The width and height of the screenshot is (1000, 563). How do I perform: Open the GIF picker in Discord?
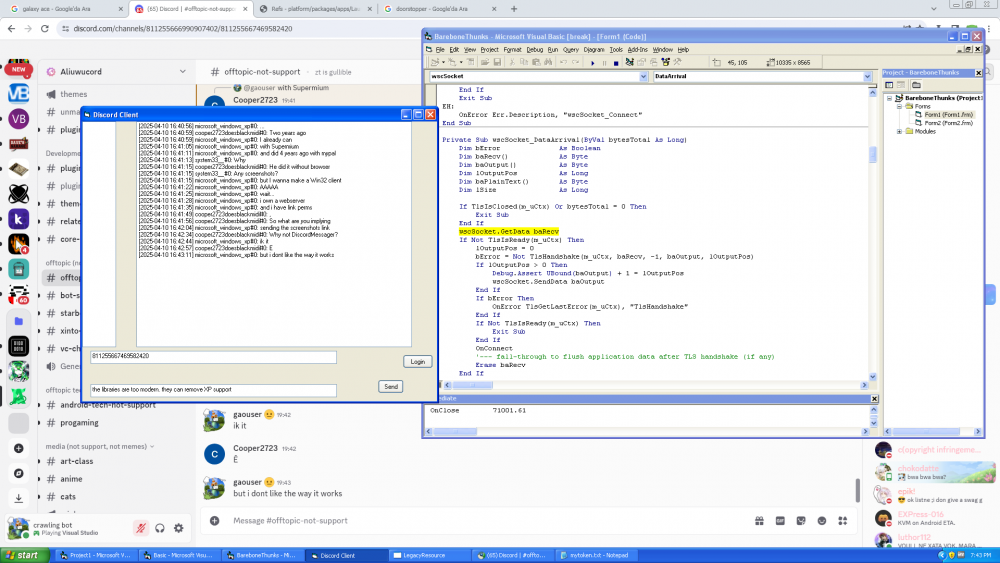(x=779, y=520)
